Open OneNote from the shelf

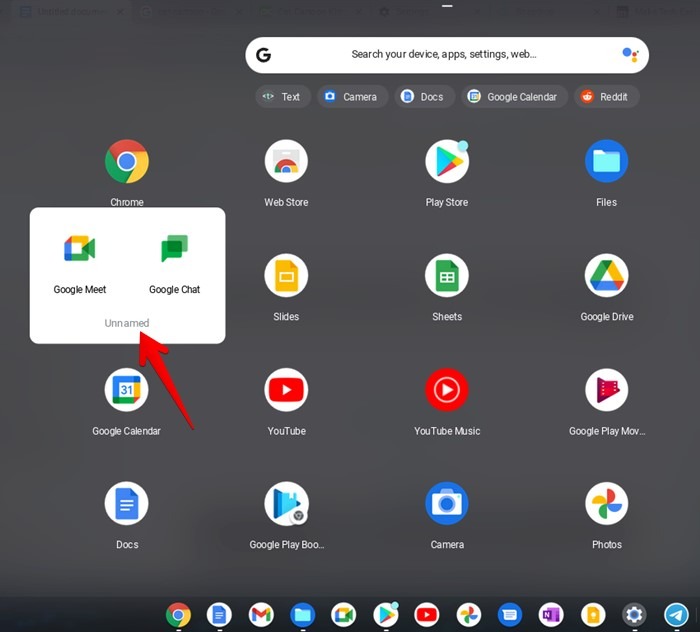[551, 615]
